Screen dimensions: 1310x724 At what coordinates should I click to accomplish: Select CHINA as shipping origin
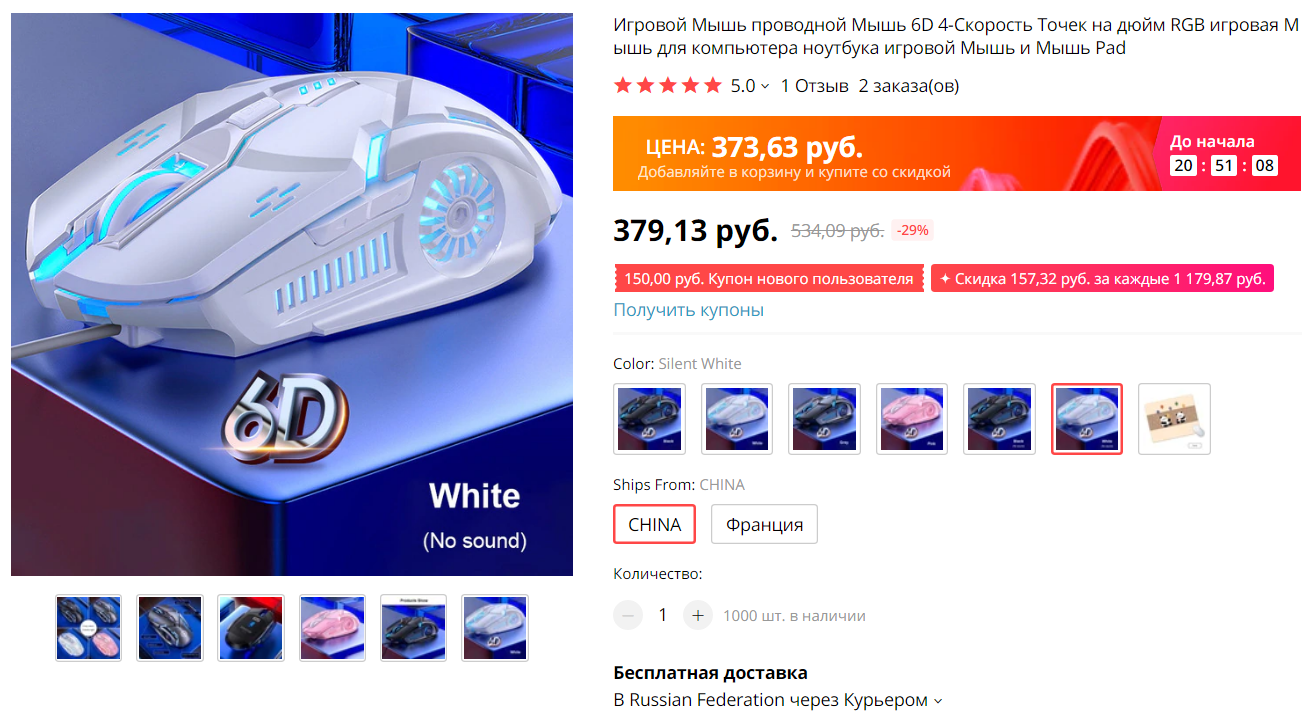click(x=654, y=524)
